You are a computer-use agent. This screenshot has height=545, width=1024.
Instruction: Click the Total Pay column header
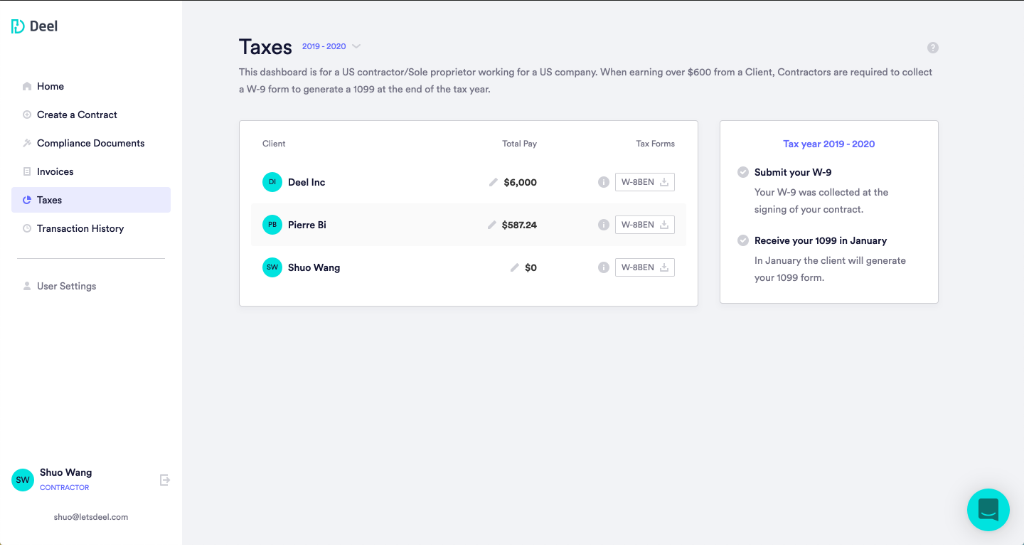[519, 144]
